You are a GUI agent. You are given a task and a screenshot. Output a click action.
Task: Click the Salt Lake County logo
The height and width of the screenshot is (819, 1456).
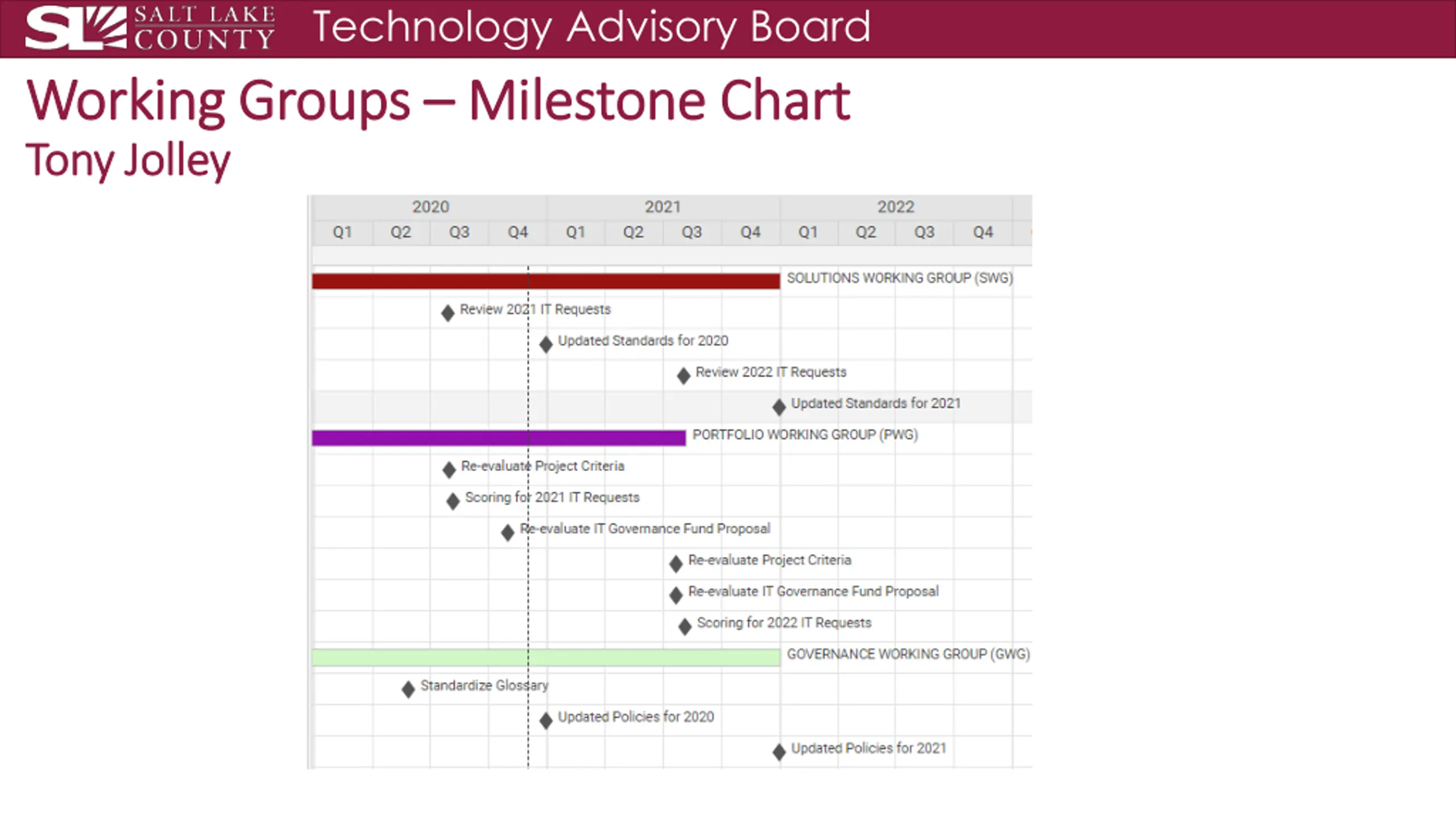[x=150, y=27]
